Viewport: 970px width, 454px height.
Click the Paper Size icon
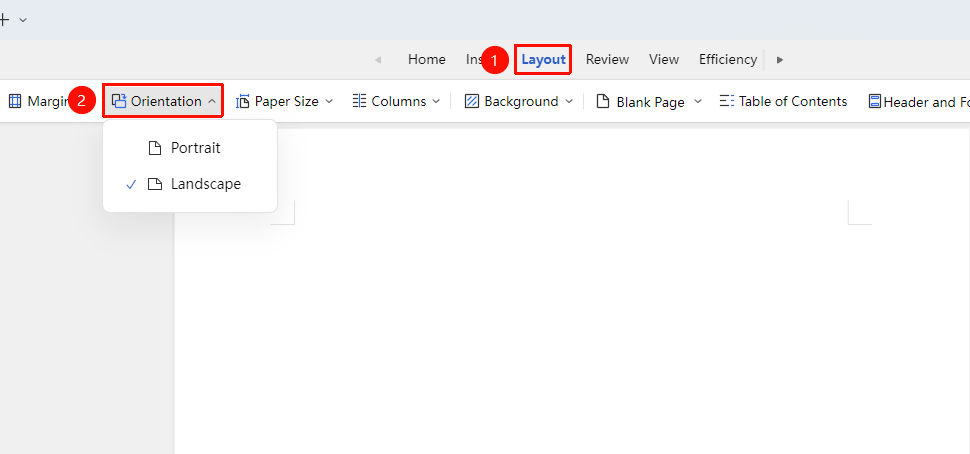click(243, 101)
